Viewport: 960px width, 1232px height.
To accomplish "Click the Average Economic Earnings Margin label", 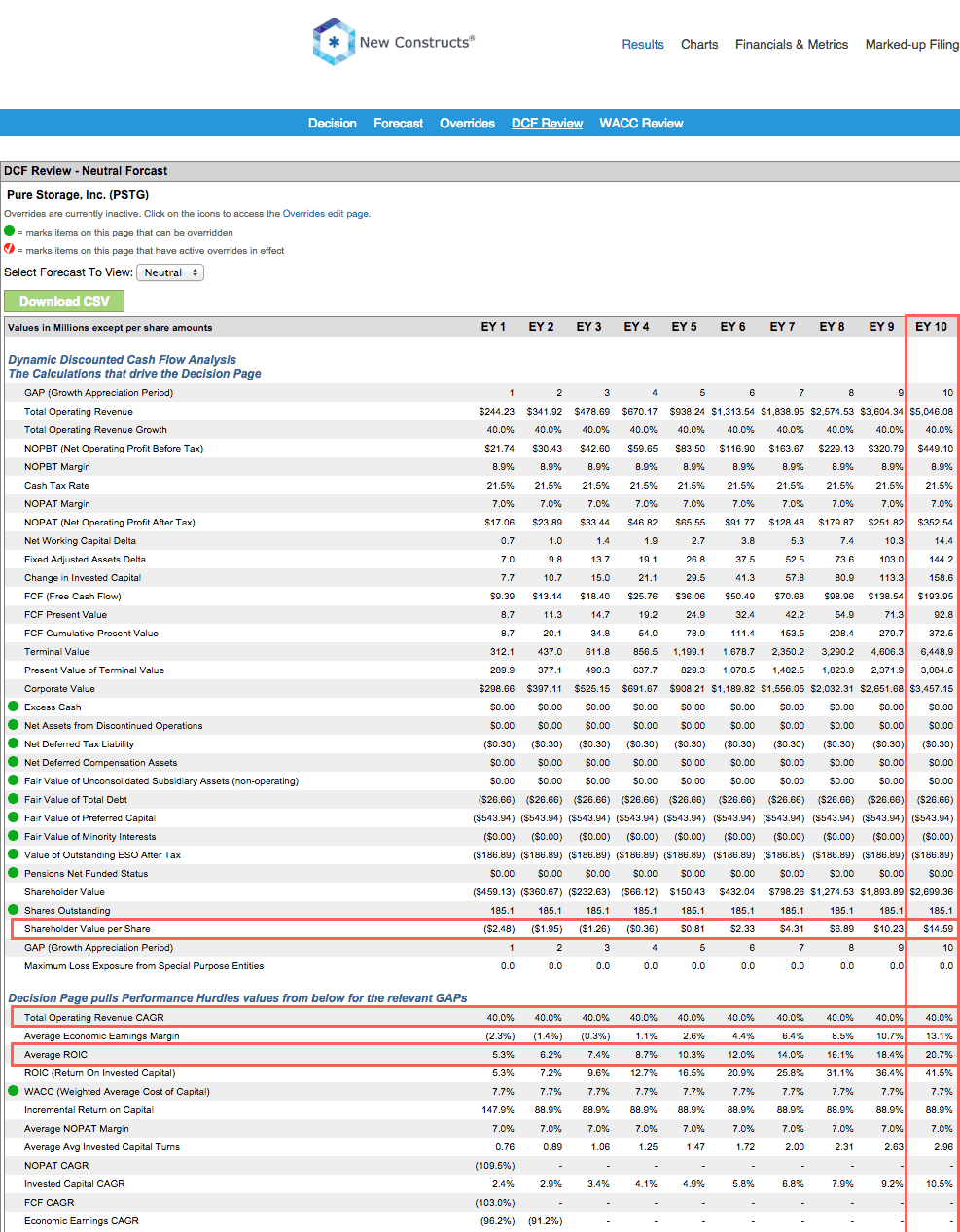I will (102, 1035).
